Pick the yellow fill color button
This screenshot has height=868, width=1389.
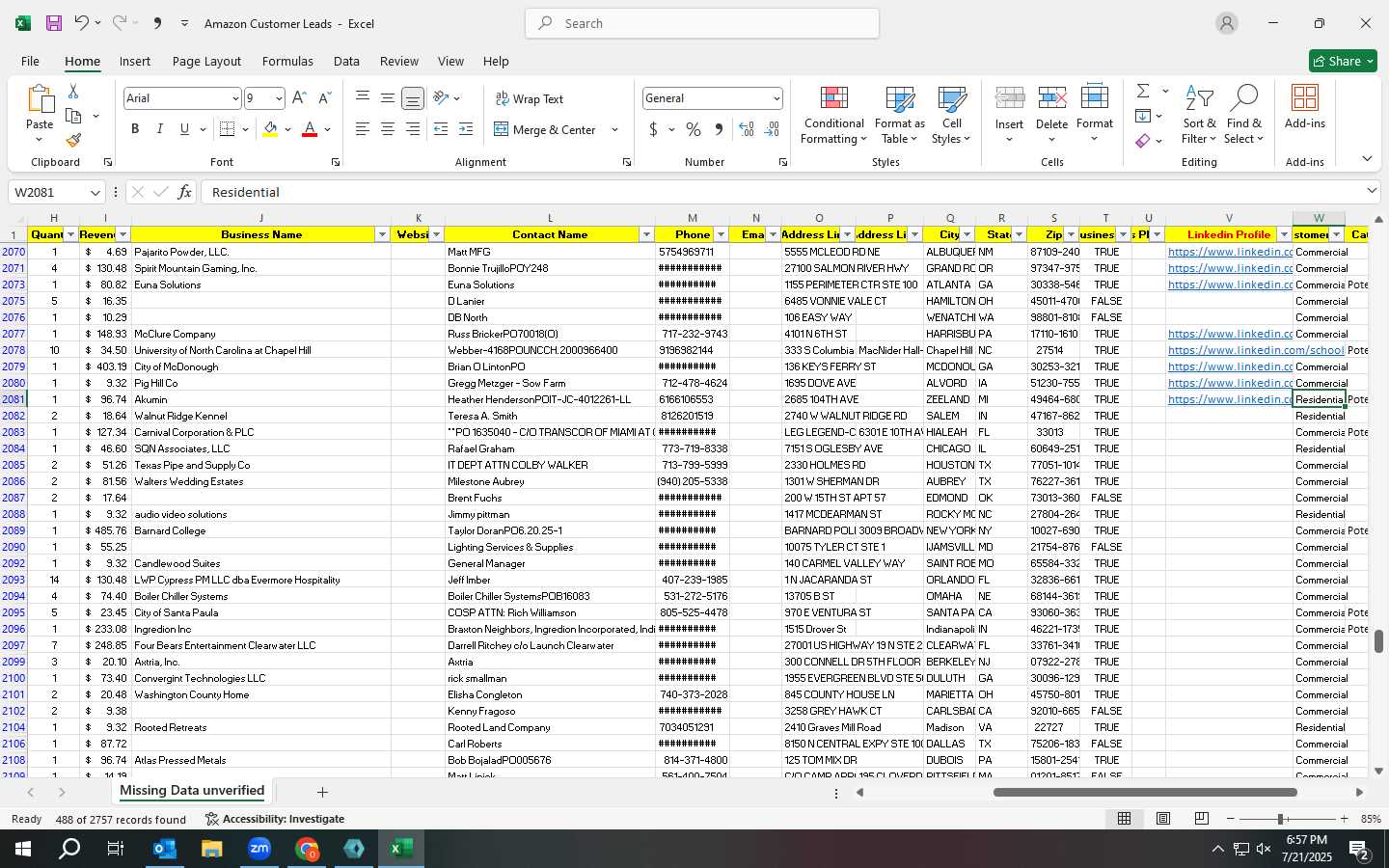coord(270,129)
